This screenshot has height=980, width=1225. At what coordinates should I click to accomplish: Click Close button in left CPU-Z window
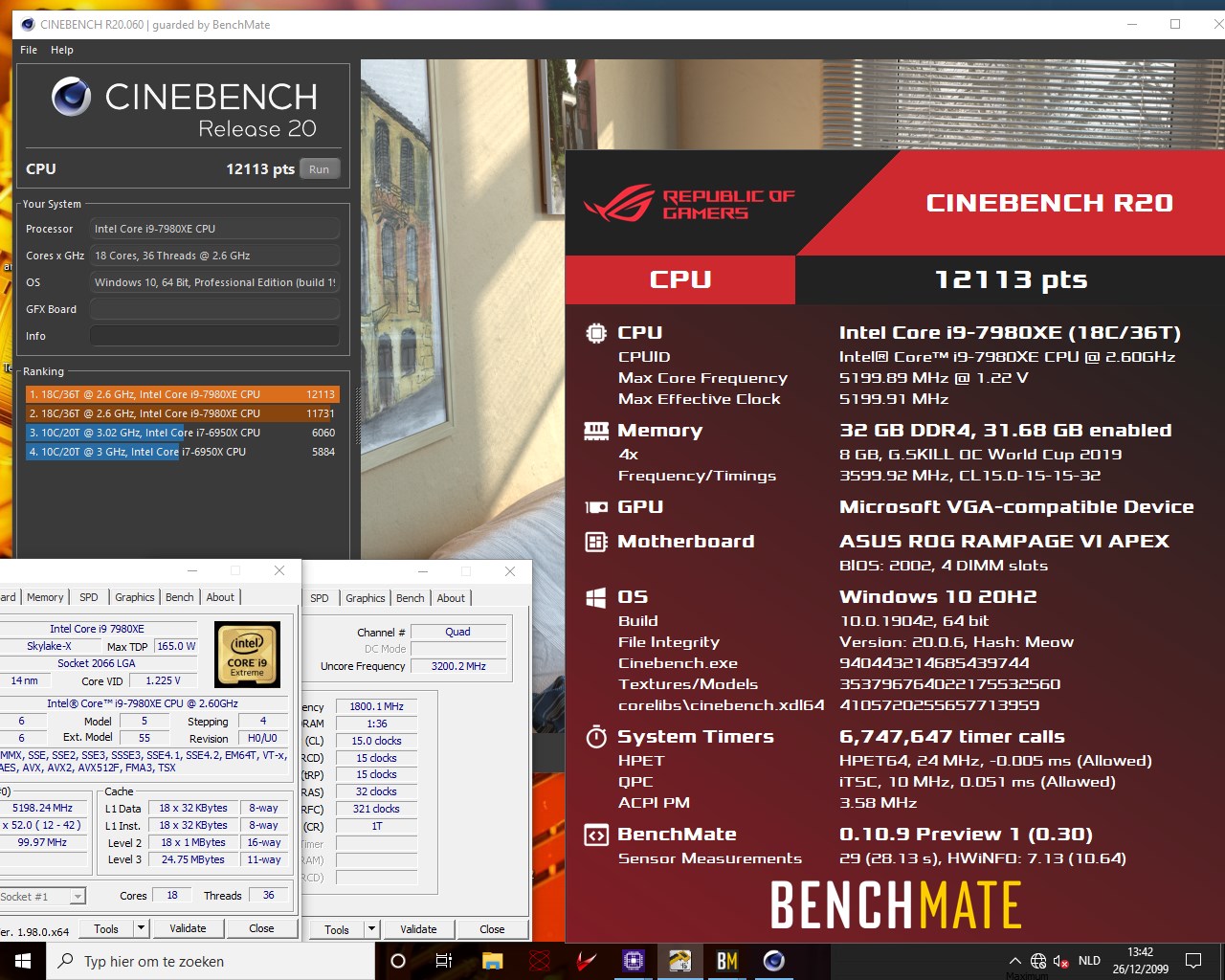click(x=261, y=928)
